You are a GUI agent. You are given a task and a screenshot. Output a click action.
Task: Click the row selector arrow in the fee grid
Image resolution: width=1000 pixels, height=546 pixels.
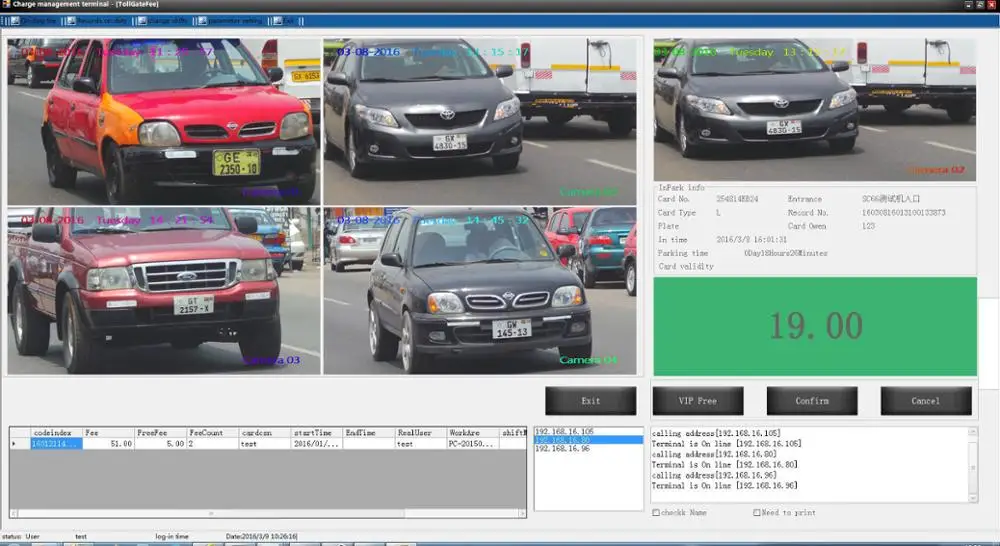pyautogui.click(x=15, y=443)
